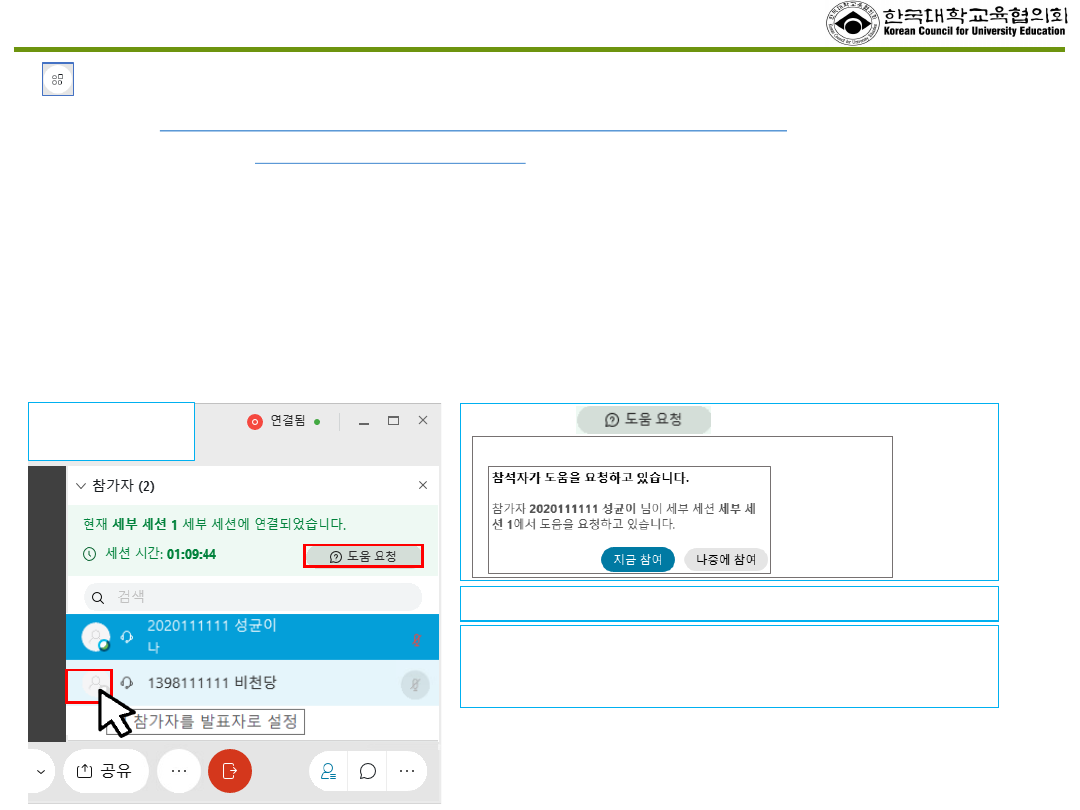Close the participants panel with X
The image size is (1080, 810).
coord(423,485)
